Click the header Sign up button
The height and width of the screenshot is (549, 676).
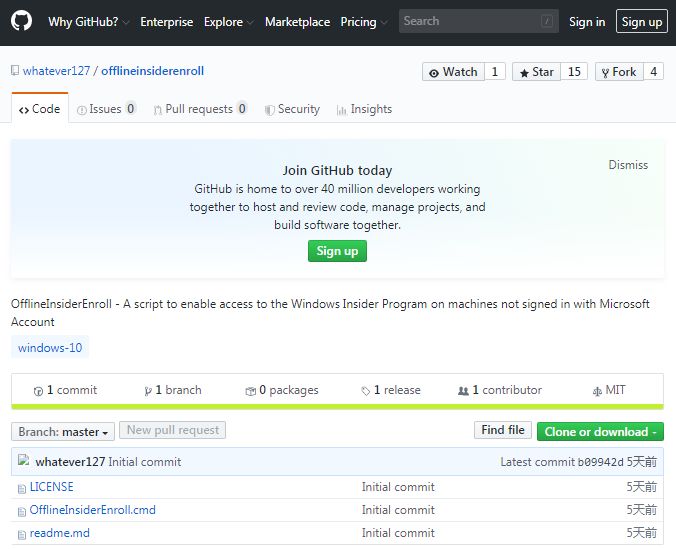pos(642,22)
